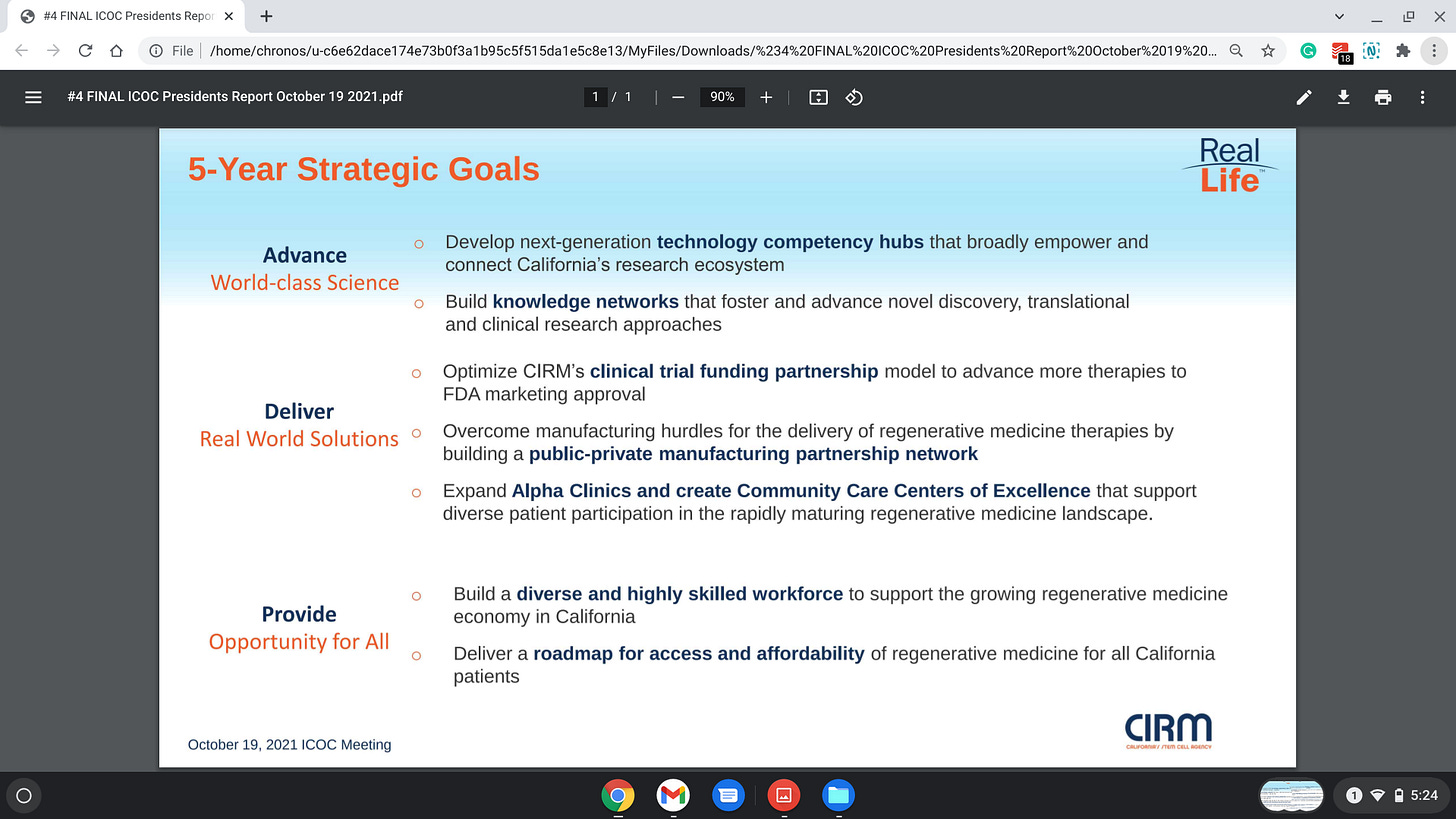1456x819 pixels.
Task: Click the notification count badge
Action: [1354, 796]
